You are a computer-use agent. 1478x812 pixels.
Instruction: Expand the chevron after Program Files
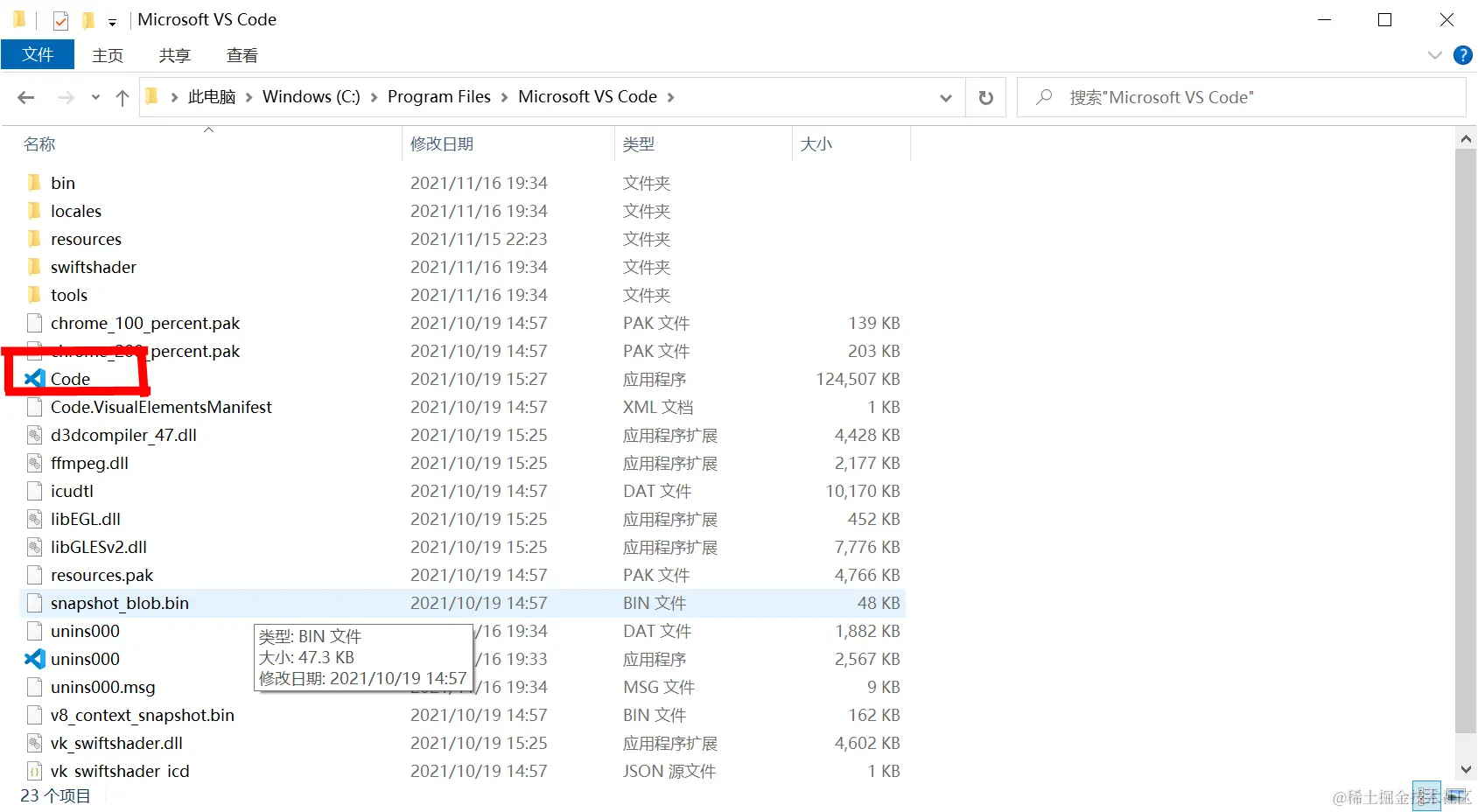[504, 97]
